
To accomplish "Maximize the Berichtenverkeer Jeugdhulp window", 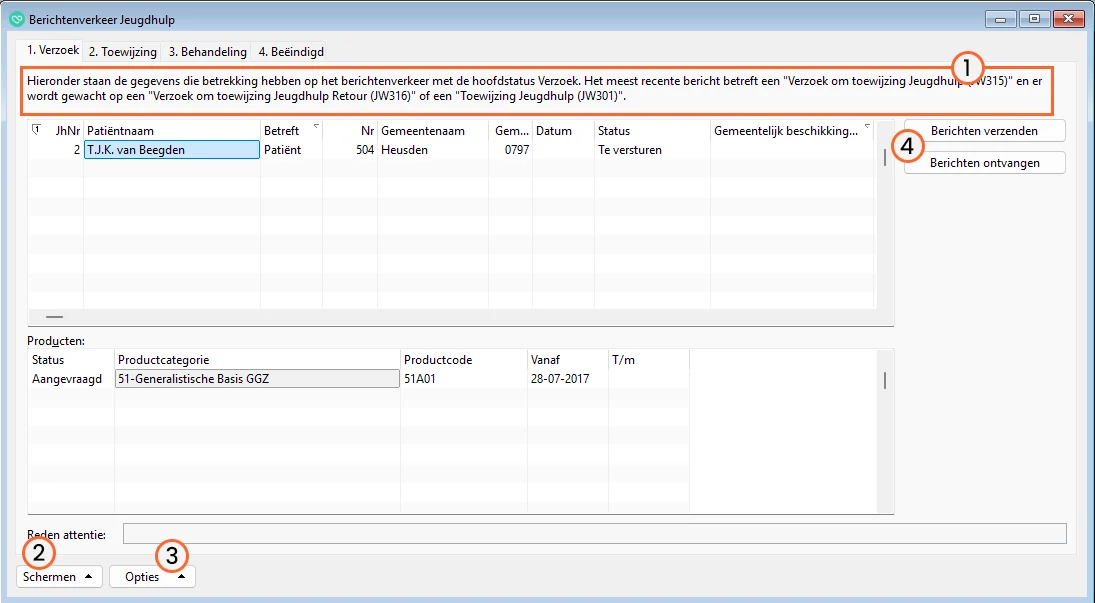I will point(1034,19).
